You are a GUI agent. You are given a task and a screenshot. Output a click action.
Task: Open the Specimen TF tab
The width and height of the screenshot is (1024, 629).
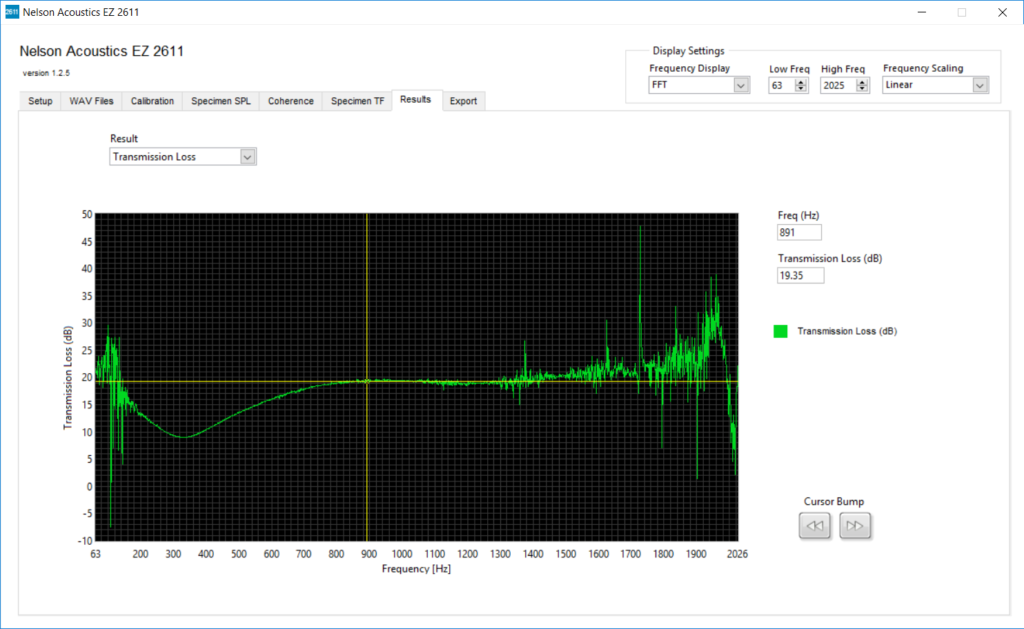pyautogui.click(x=356, y=101)
